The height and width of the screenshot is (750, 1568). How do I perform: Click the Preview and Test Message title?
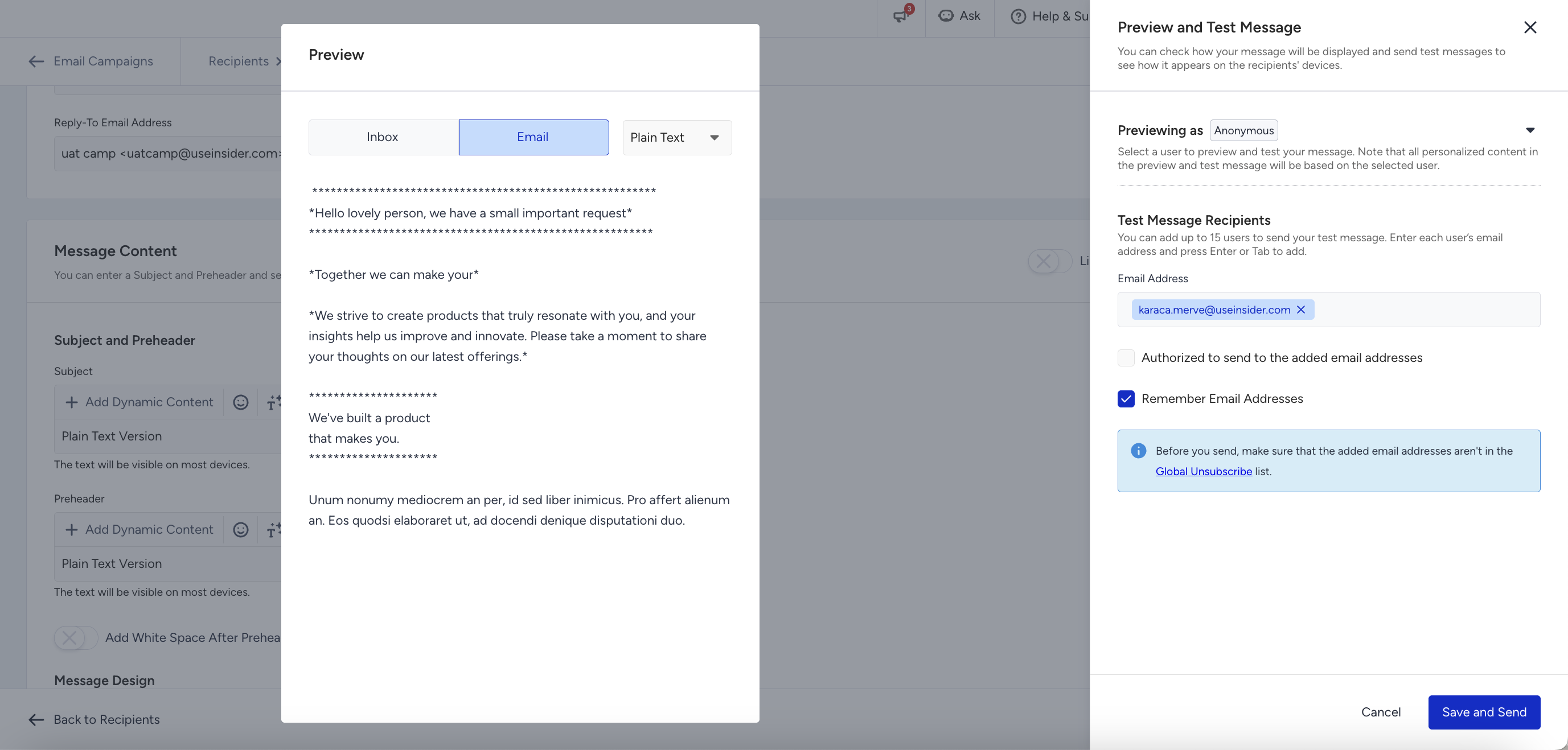point(1209,27)
